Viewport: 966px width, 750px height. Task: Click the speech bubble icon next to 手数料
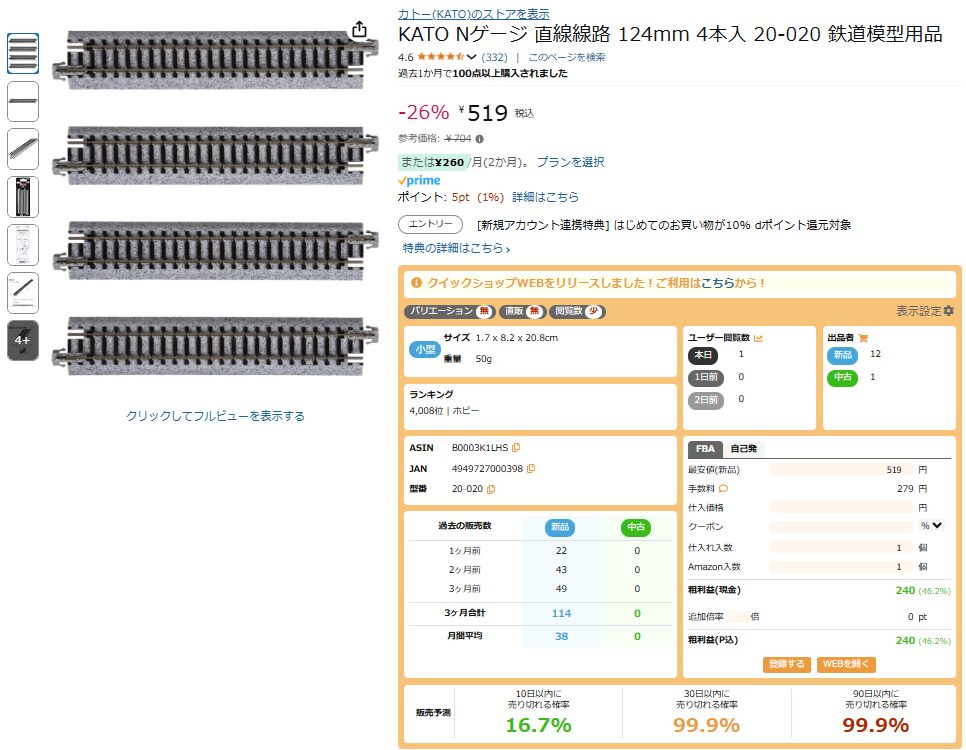click(723, 488)
